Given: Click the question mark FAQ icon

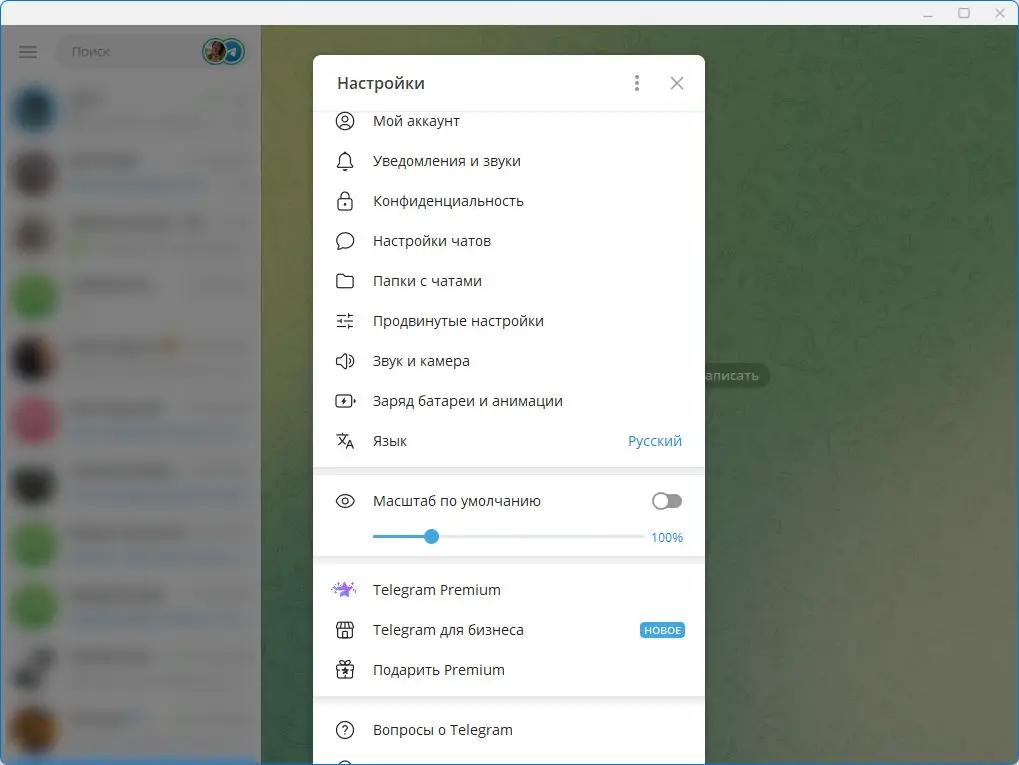Looking at the screenshot, I should tap(345, 730).
